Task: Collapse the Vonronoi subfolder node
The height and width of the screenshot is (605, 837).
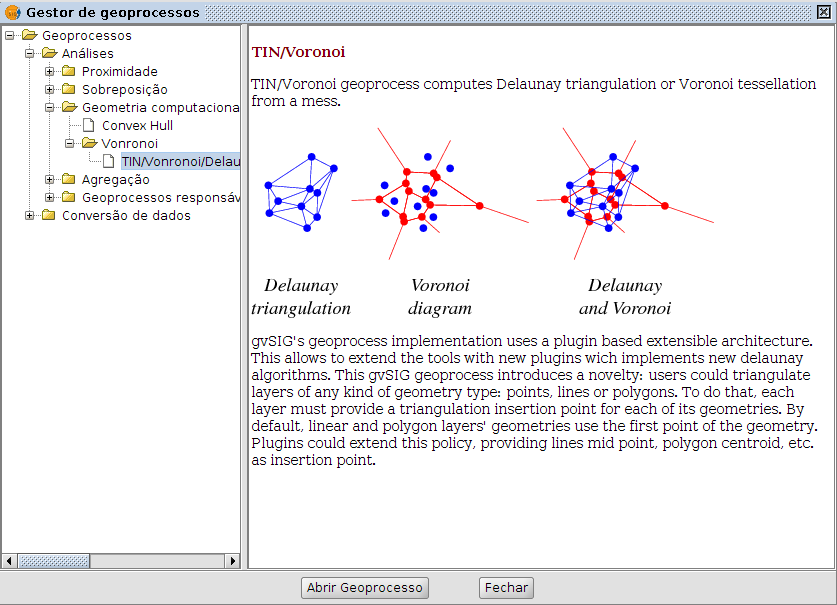Action: pyautogui.click(x=70, y=144)
